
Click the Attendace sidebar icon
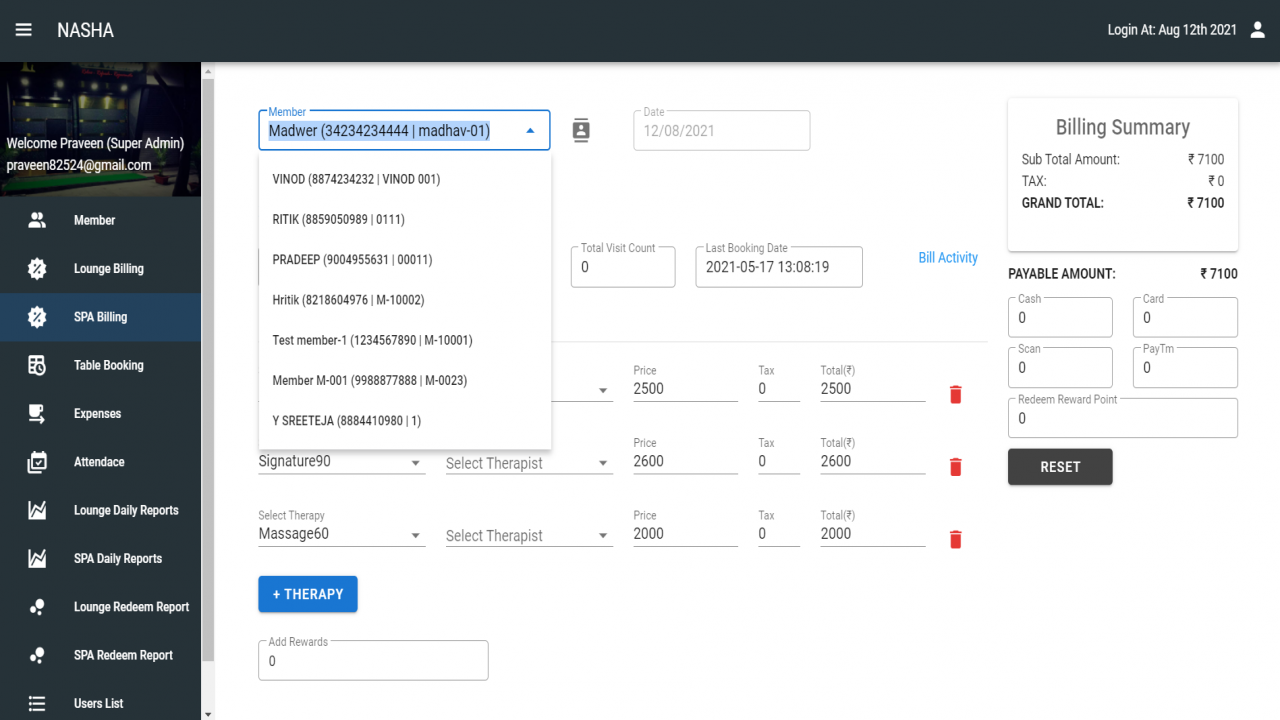(x=37, y=462)
